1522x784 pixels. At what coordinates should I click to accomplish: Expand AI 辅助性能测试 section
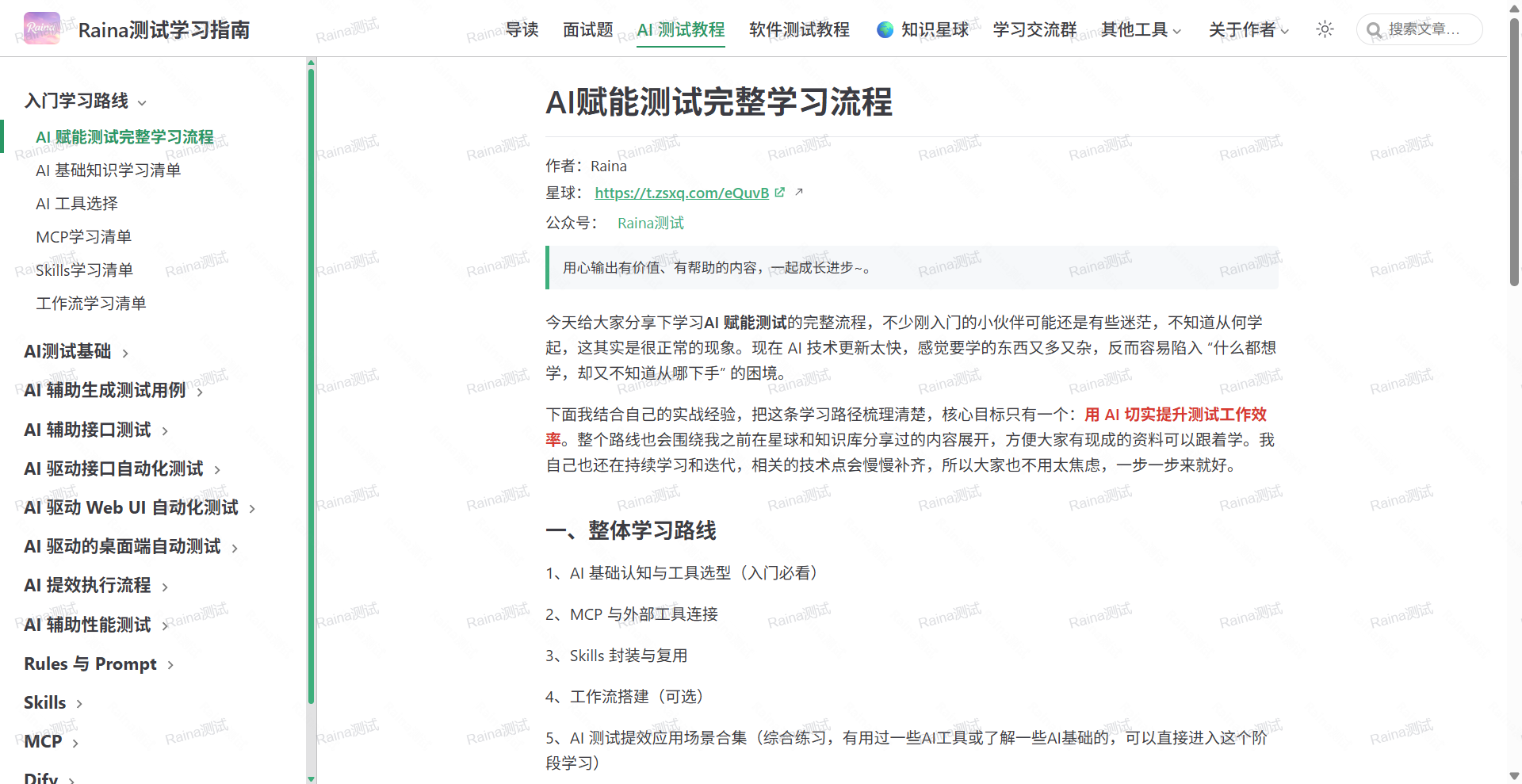pos(97,625)
